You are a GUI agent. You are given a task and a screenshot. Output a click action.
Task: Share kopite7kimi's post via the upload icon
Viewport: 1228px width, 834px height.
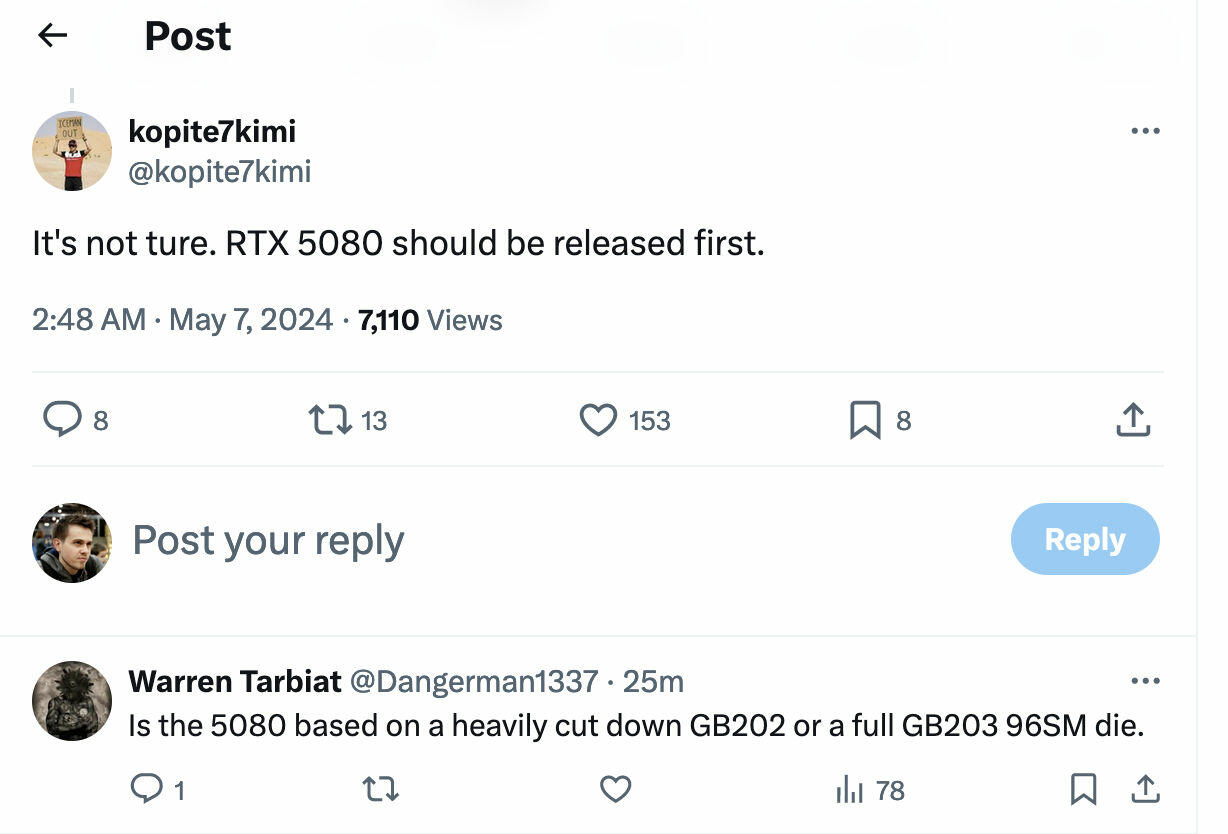point(1133,420)
